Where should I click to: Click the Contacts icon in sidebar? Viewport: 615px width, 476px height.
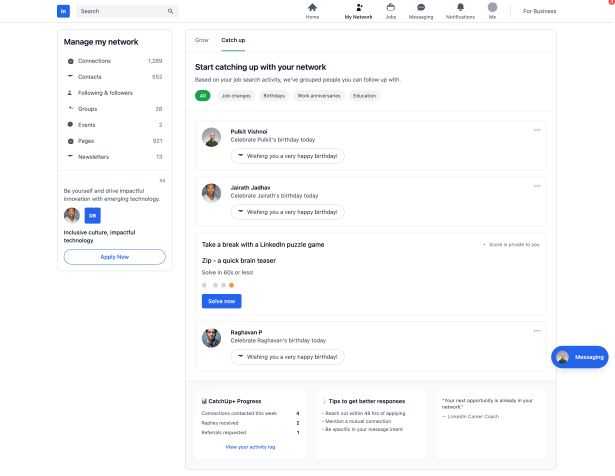[x=71, y=76]
